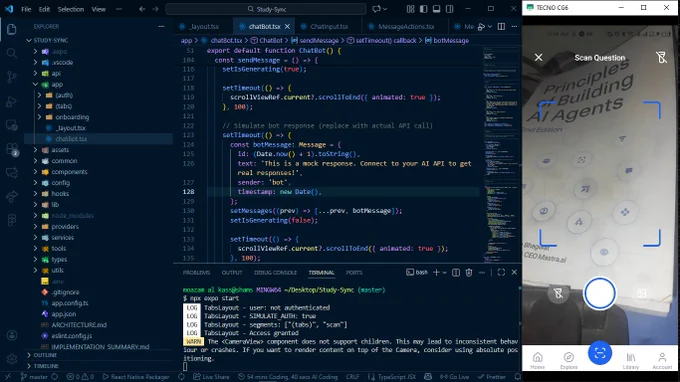Viewport: 680px width, 382px height.
Task: Split the terminal
Action: (456, 272)
